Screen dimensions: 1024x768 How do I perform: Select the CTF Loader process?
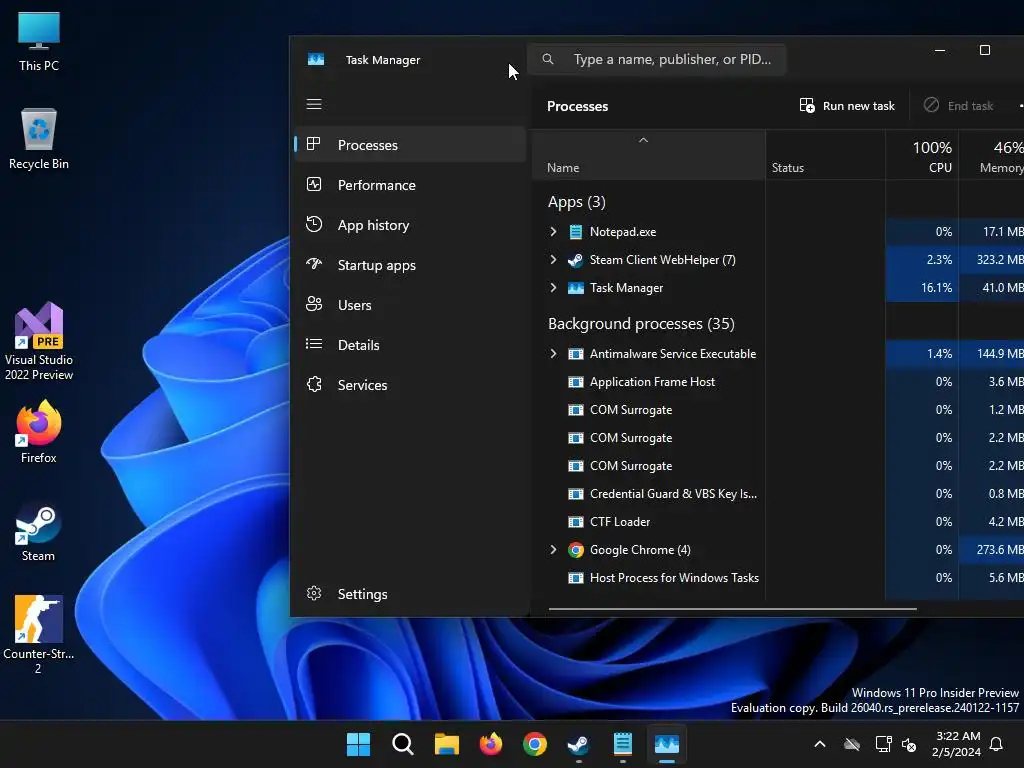click(620, 522)
